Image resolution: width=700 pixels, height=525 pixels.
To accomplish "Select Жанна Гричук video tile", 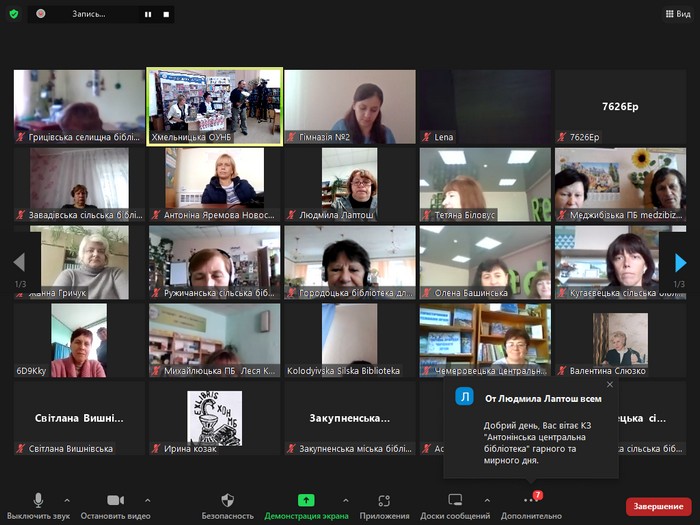I will [x=79, y=262].
